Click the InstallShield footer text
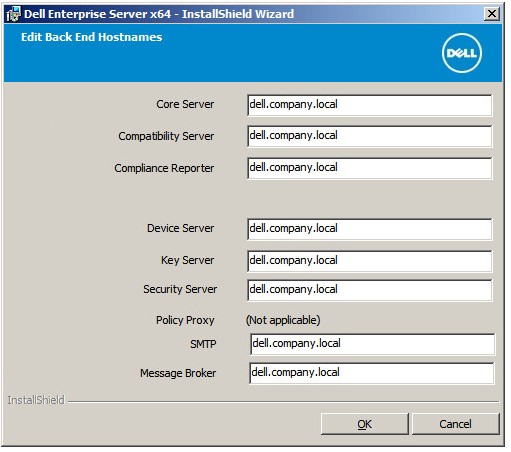 pos(36,400)
